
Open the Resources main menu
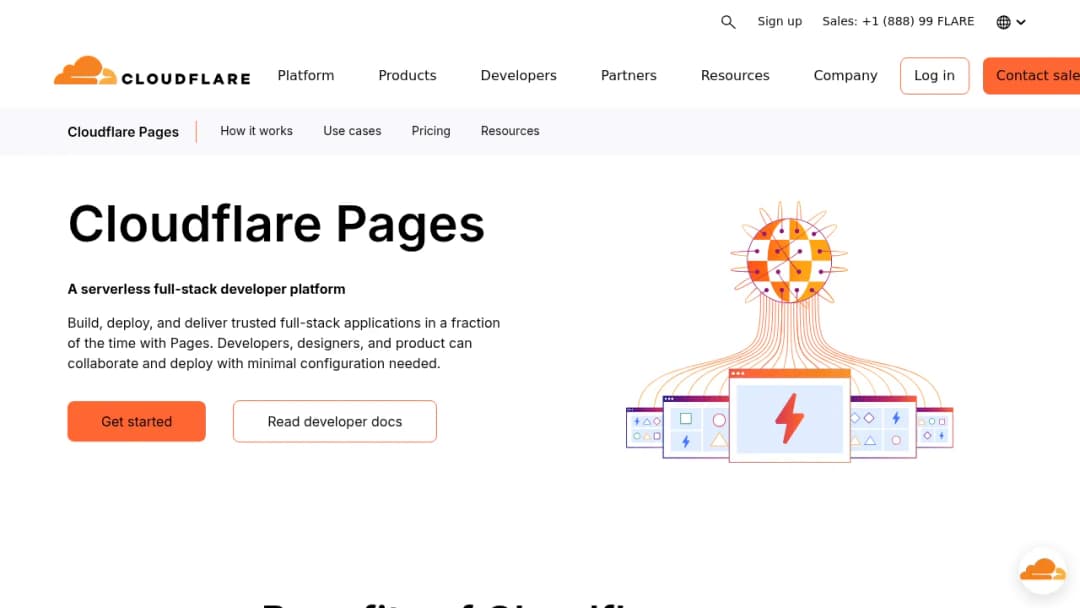(735, 75)
